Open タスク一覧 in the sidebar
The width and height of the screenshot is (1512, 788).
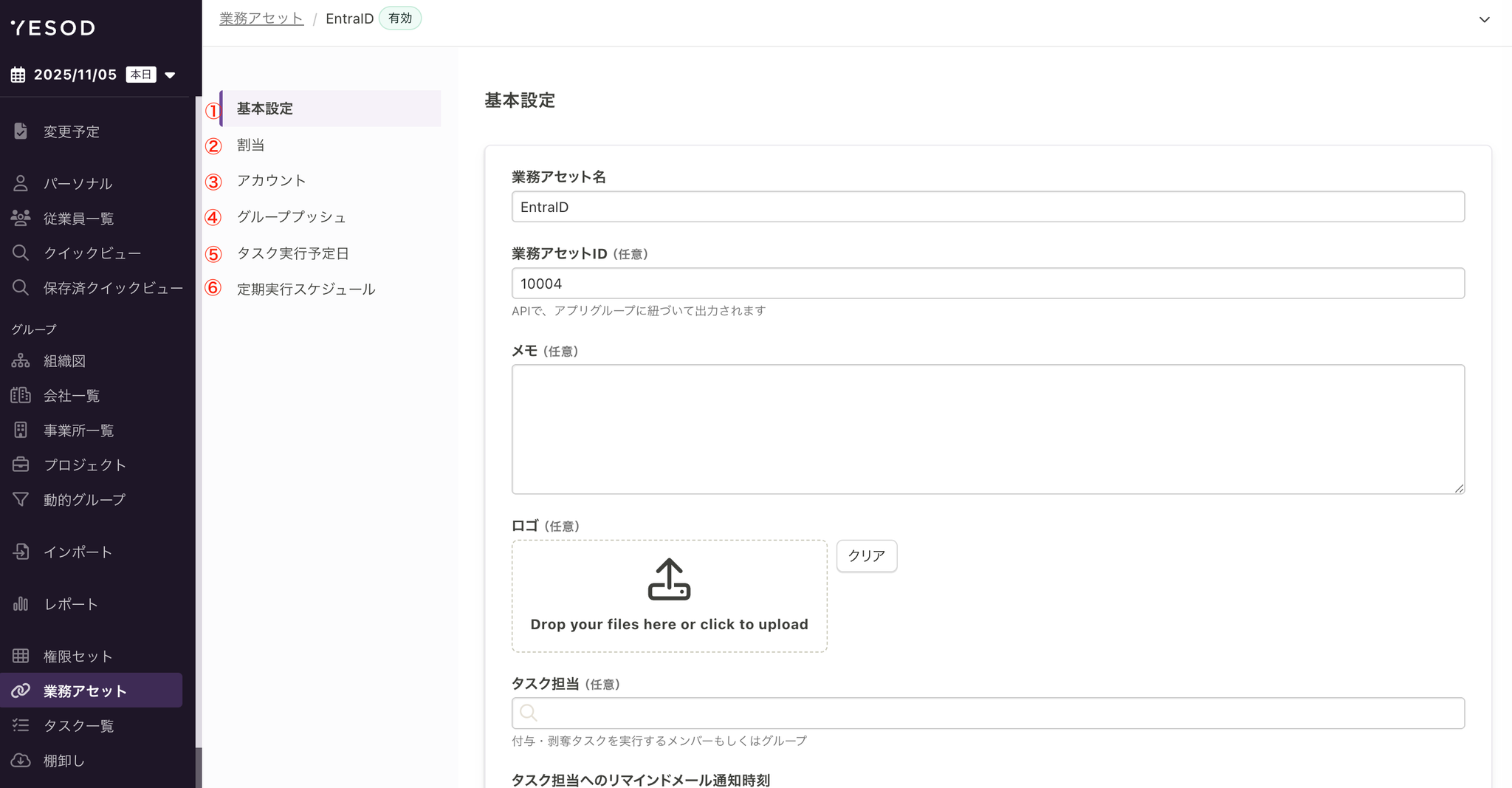pos(78,726)
